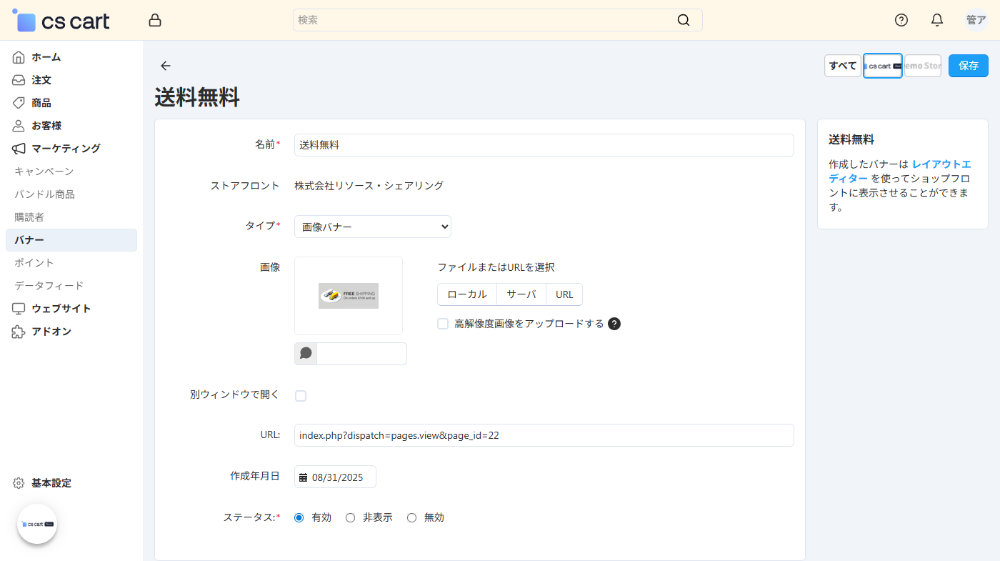This screenshot has width=1000, height=561.
Task: Check the open in new window box
Action: tap(301, 396)
